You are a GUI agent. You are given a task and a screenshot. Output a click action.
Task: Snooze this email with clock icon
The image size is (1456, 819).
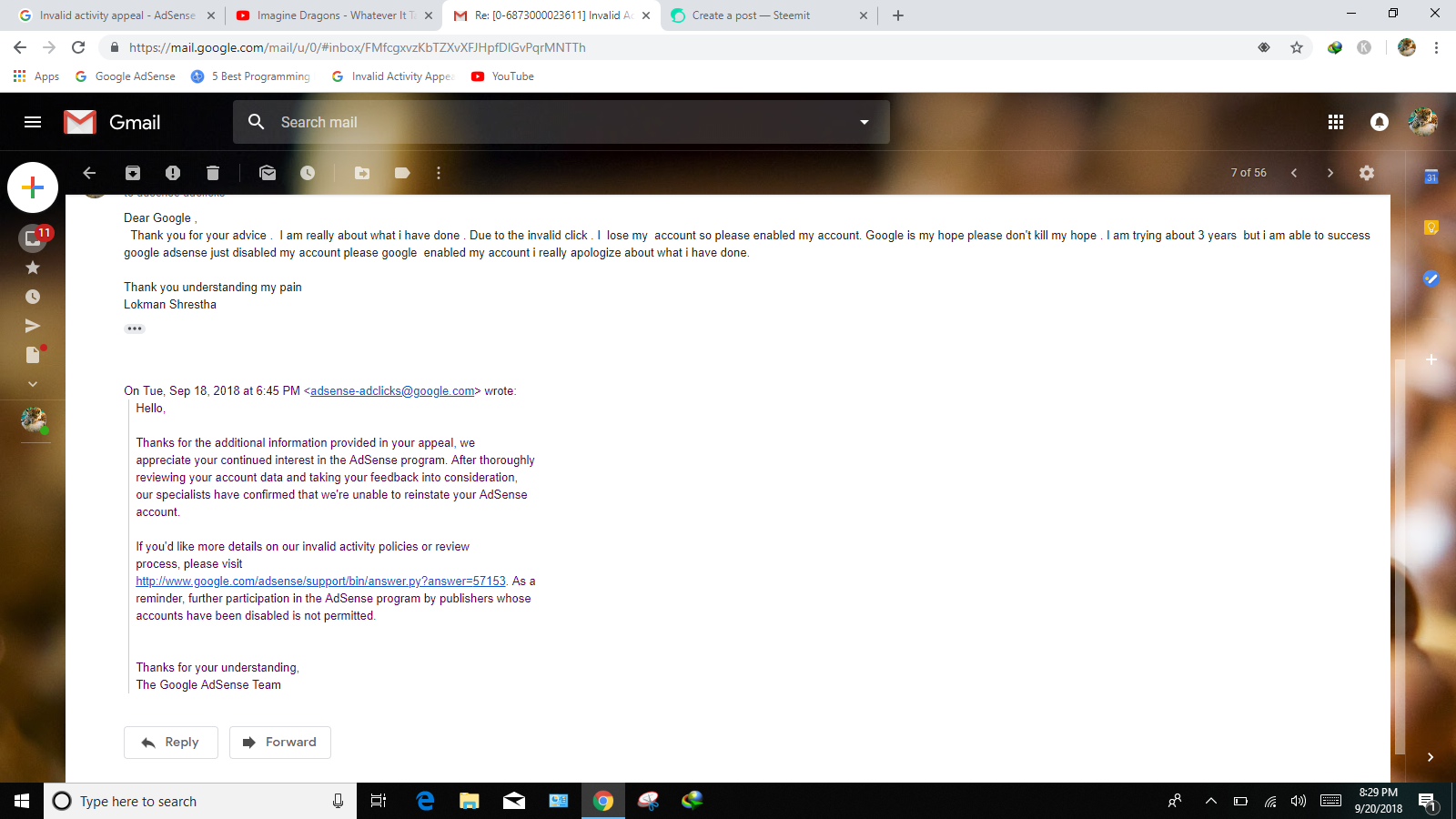pyautogui.click(x=308, y=173)
